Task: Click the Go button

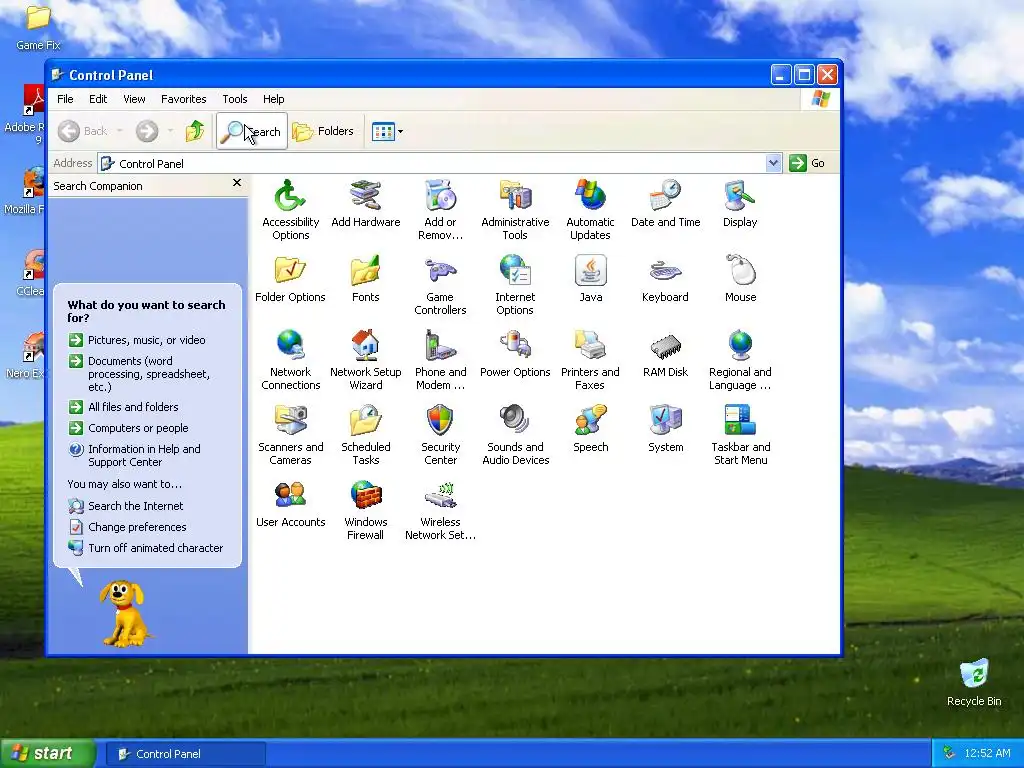Action: click(807, 163)
